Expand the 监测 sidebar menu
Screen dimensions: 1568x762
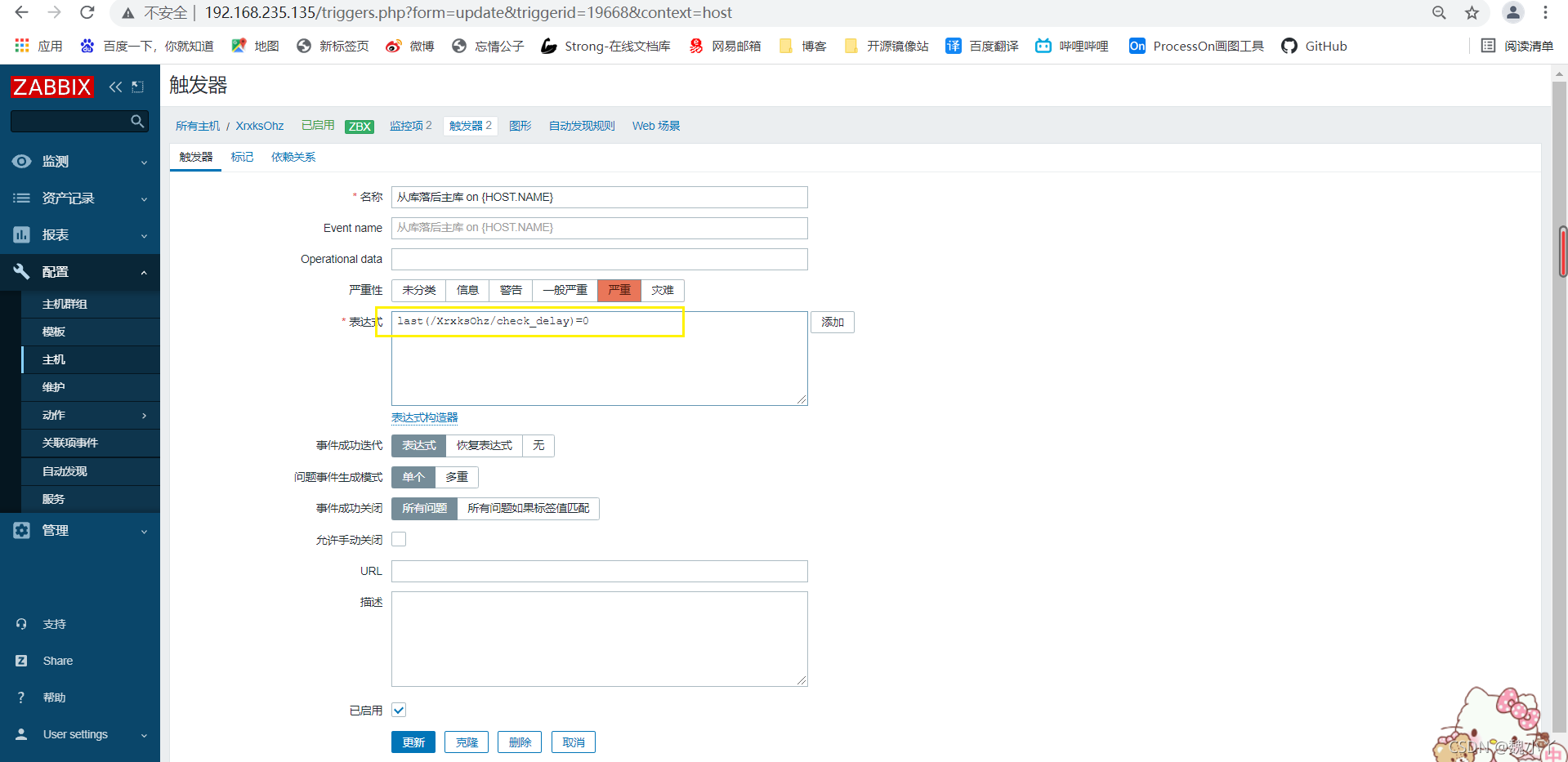[x=80, y=162]
